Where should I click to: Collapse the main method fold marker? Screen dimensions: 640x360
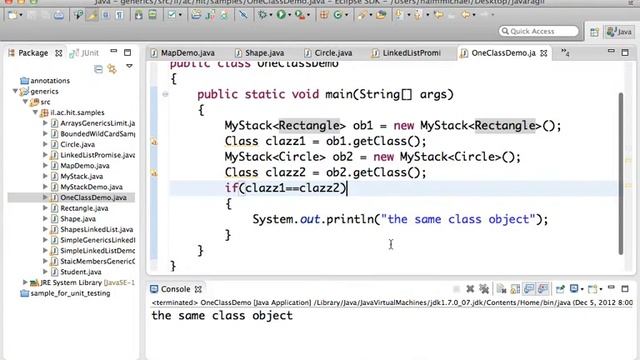click(x=165, y=94)
